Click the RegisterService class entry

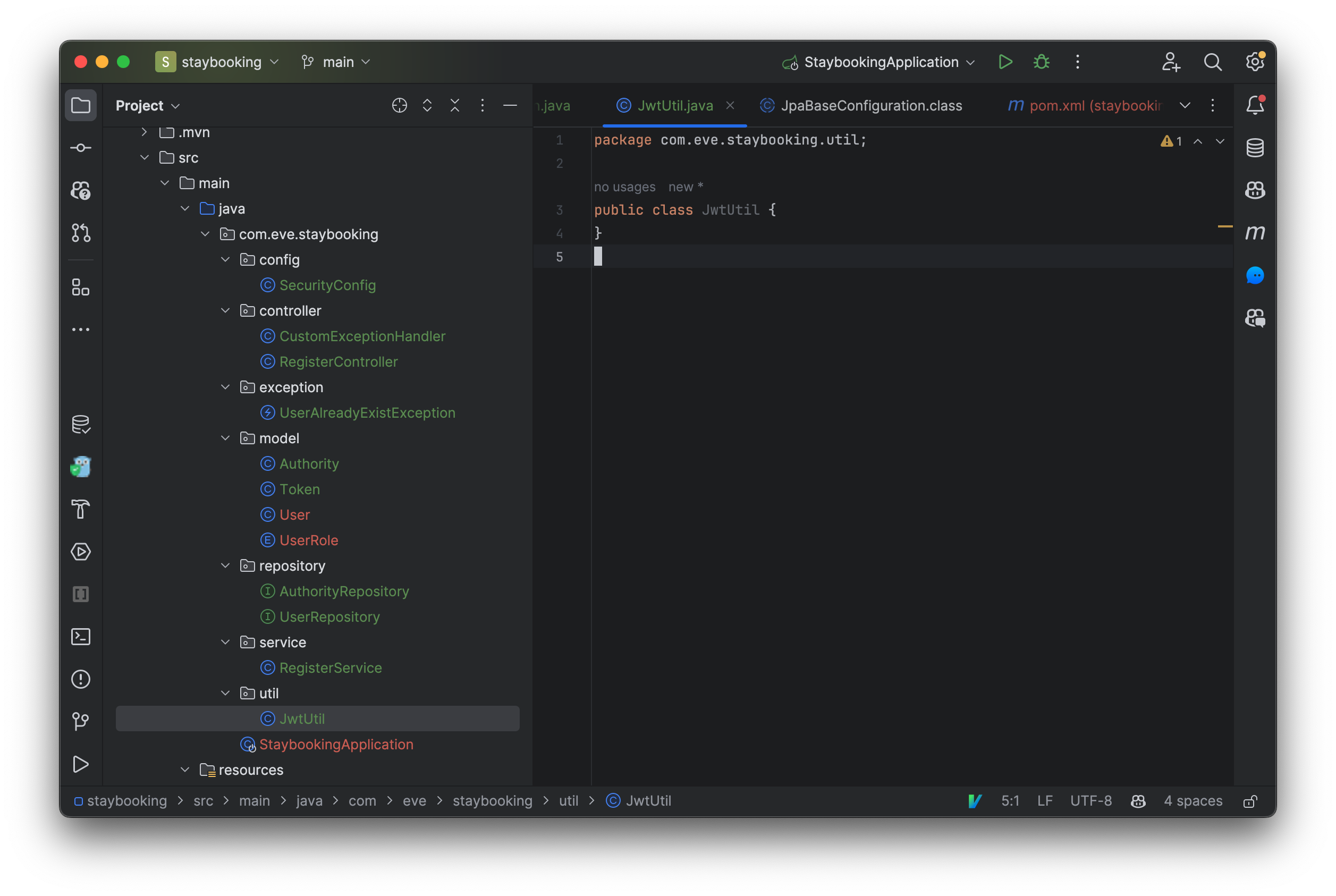[330, 667]
